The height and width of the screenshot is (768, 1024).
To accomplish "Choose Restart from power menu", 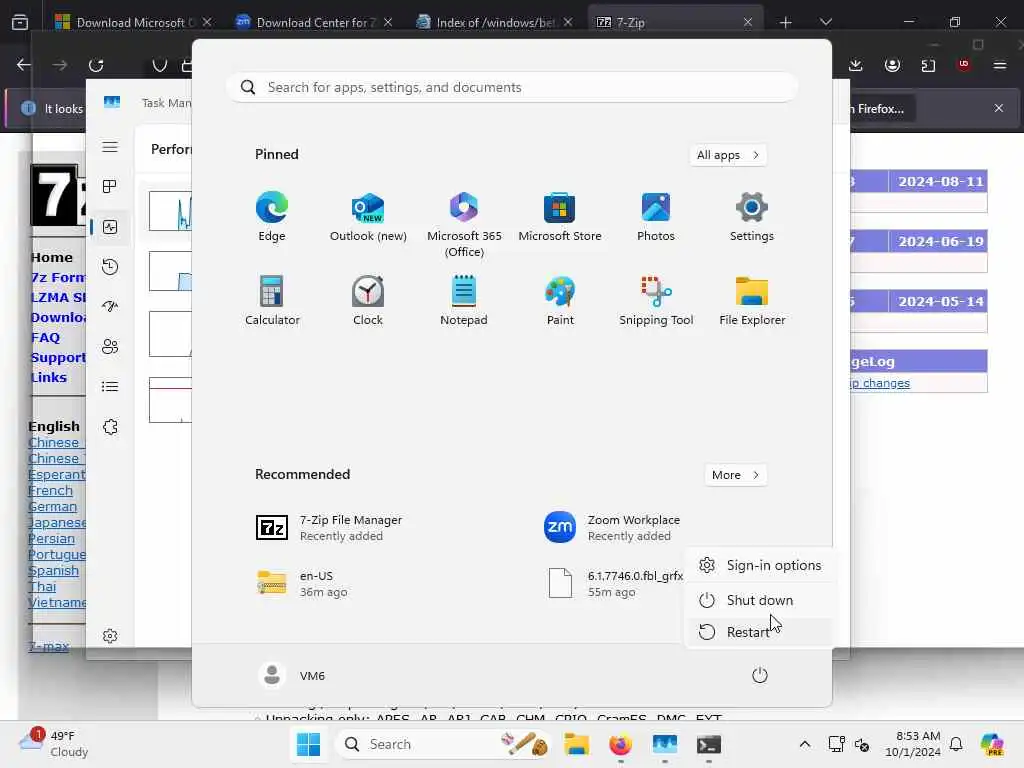I will [x=760, y=632].
